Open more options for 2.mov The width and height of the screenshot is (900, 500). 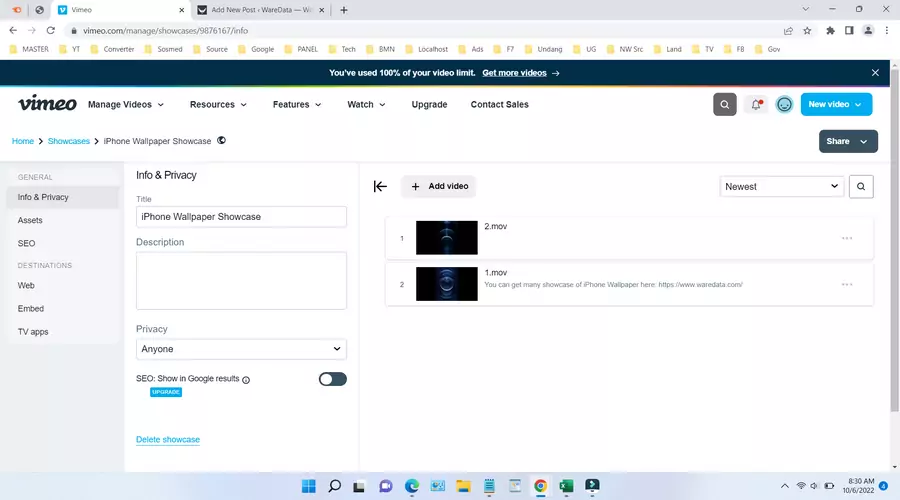tap(847, 238)
